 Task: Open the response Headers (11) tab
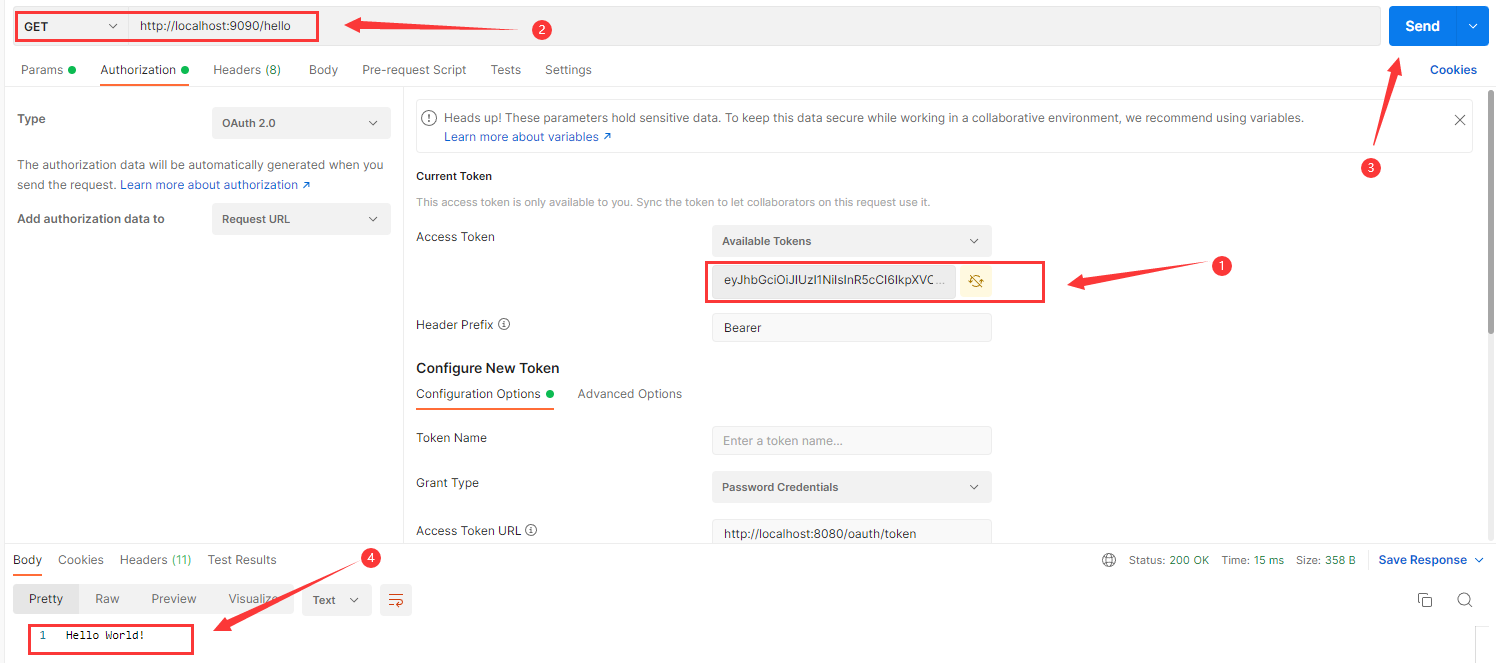155,560
